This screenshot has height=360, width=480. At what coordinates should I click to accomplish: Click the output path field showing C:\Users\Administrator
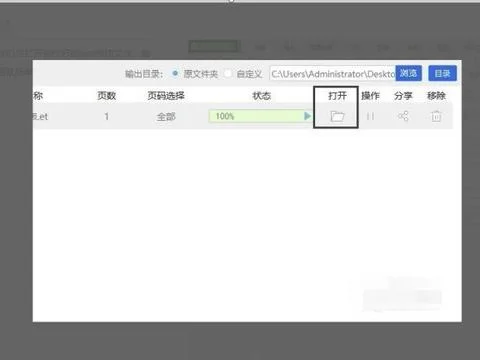pos(333,74)
